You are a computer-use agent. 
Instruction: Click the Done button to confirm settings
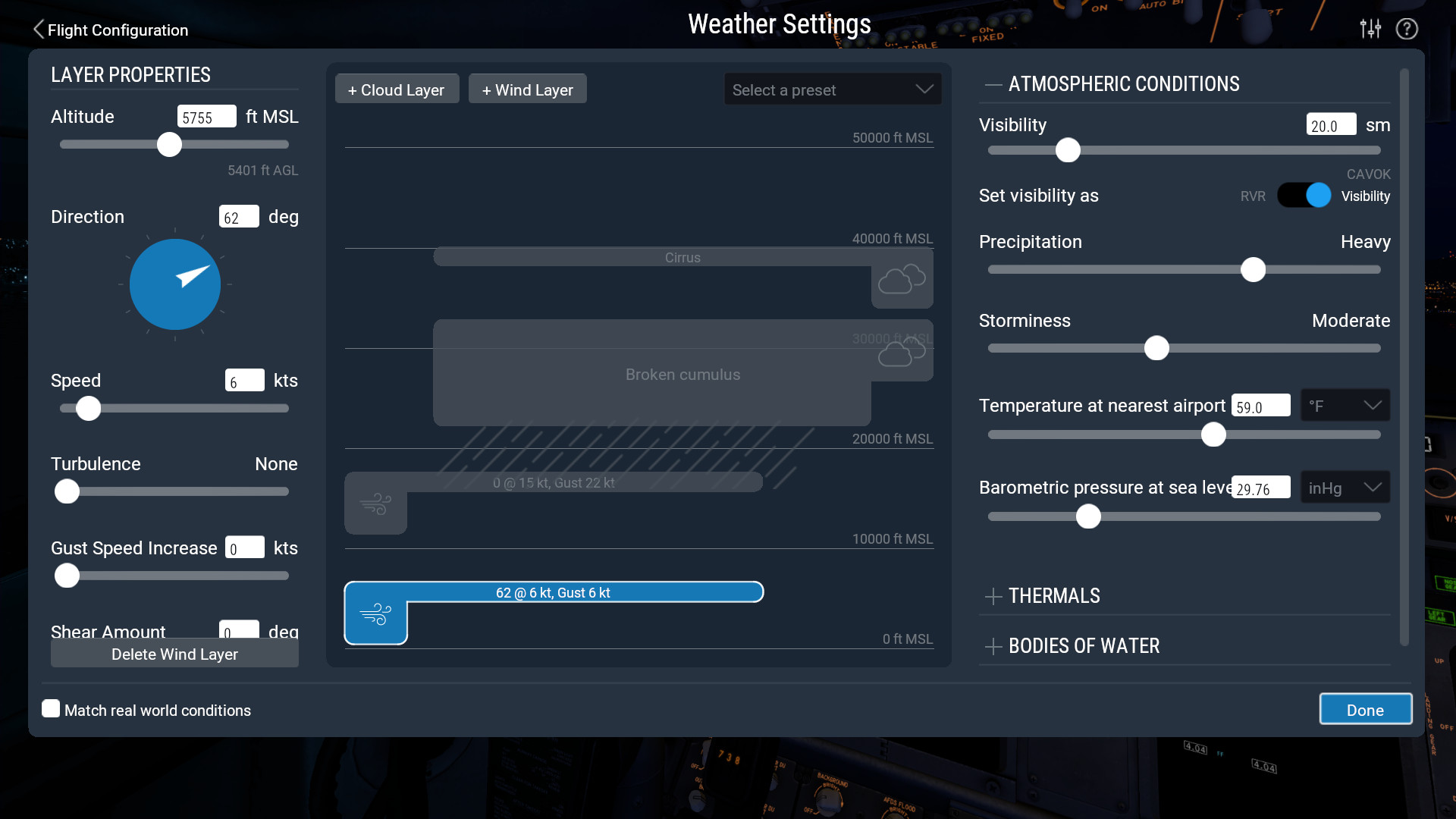1365,710
